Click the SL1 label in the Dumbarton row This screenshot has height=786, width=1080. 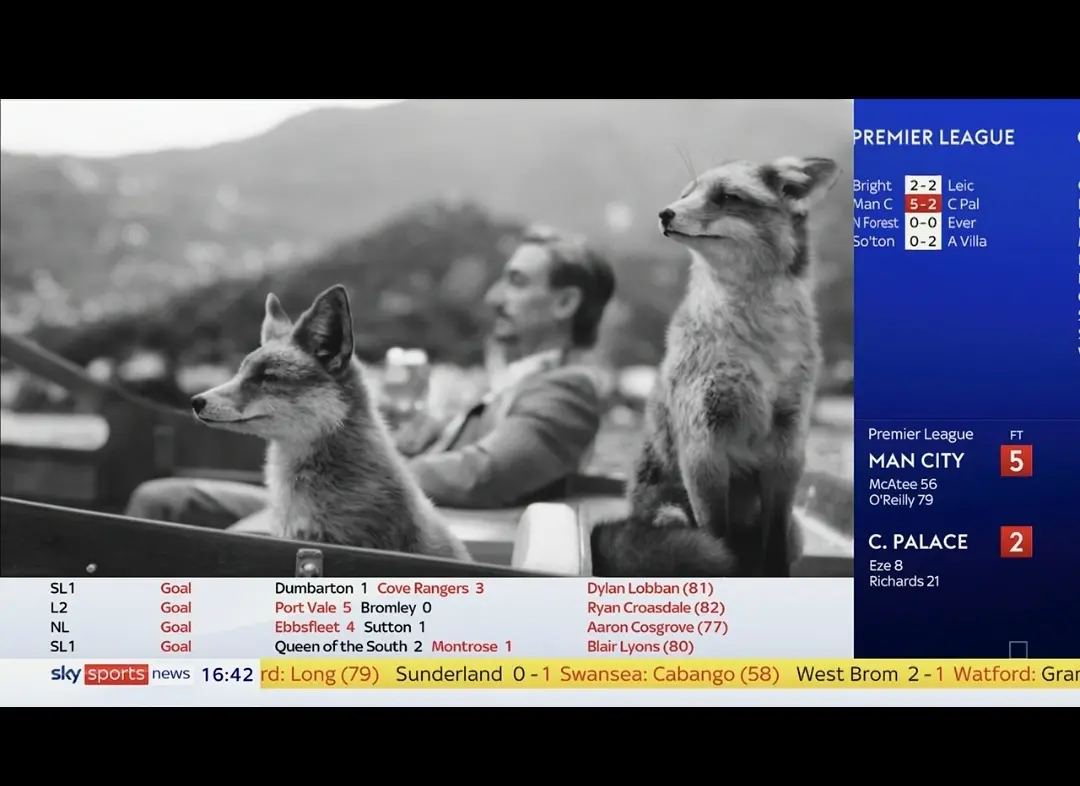63,588
